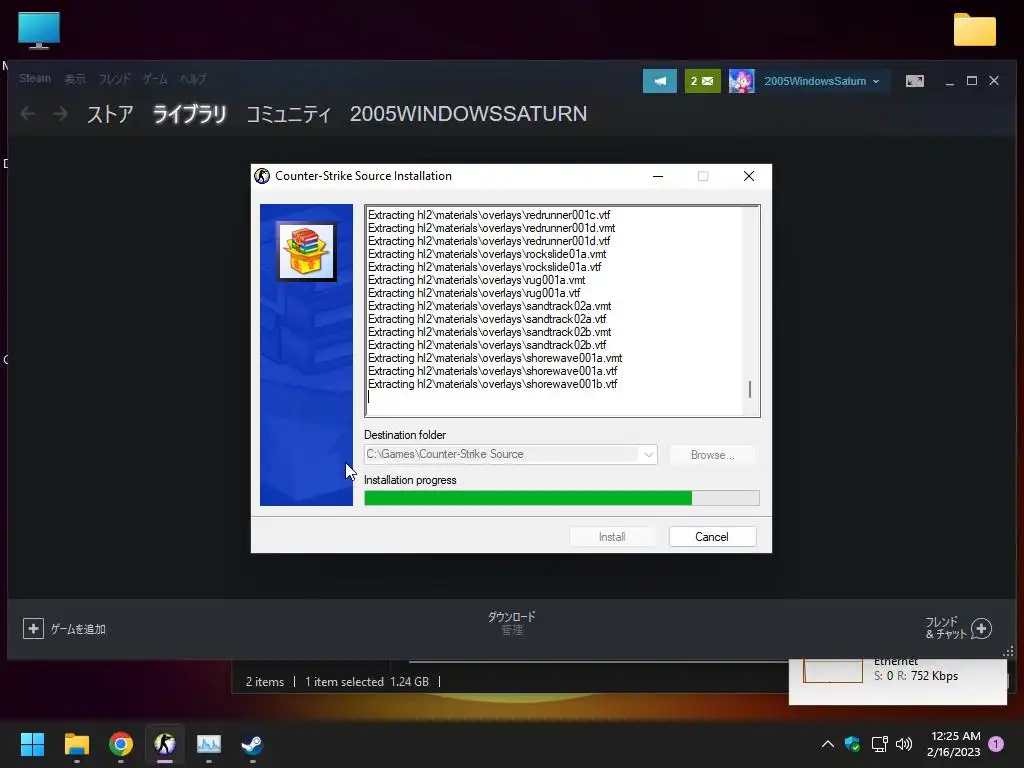Image resolution: width=1024 pixels, height=768 pixels.
Task: Click the Browse... button
Action: [712, 455]
